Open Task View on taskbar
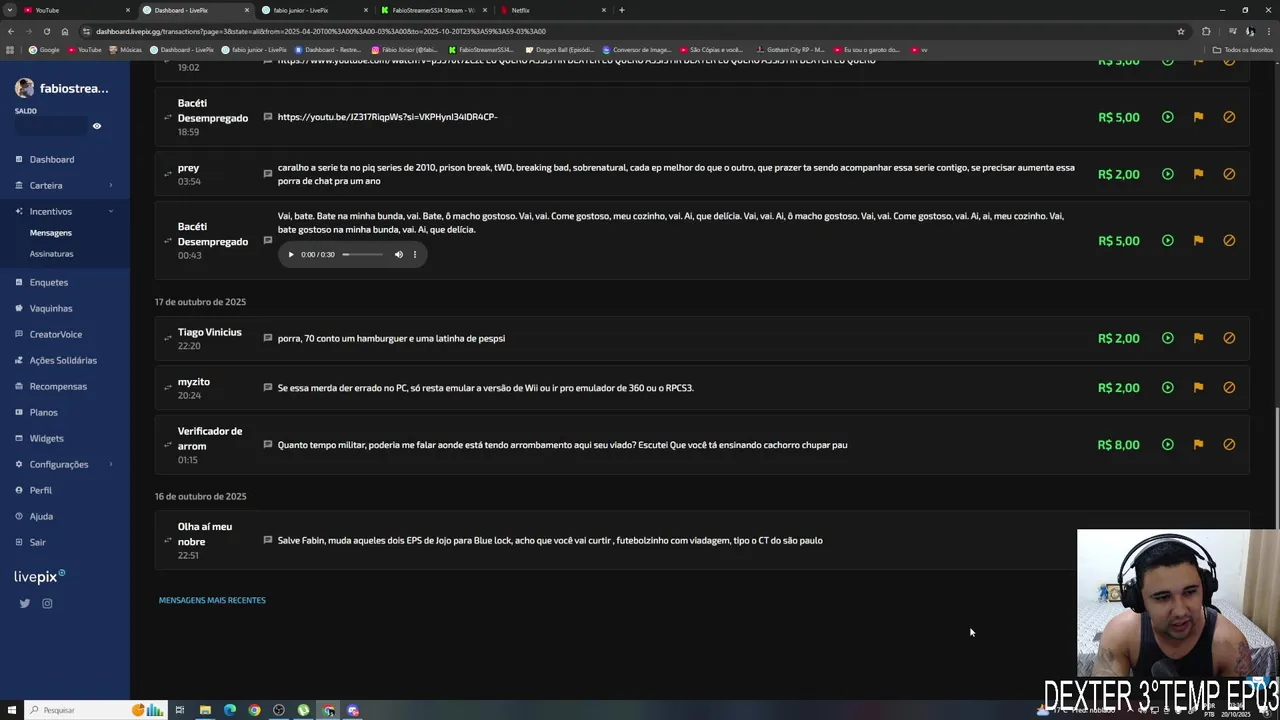 180,710
